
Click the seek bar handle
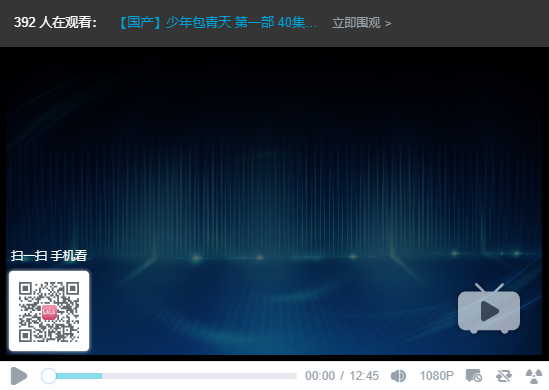(49, 376)
